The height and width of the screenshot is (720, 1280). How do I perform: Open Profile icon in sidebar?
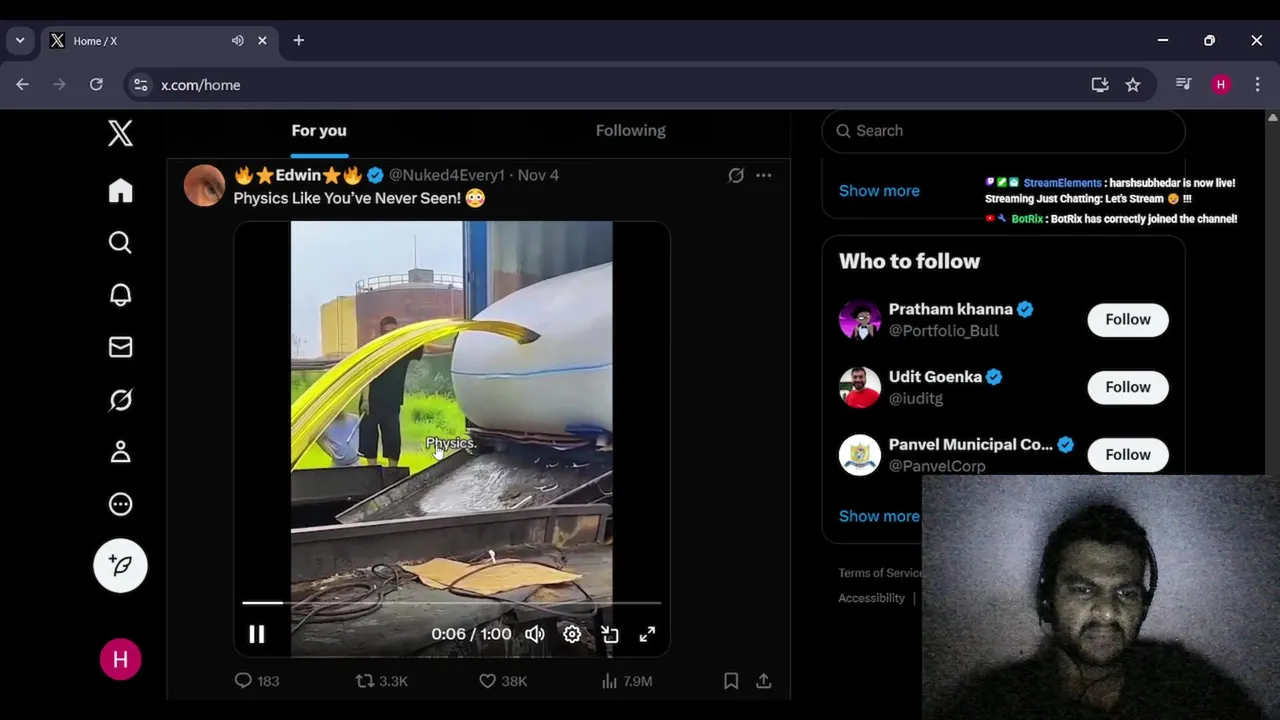pos(120,452)
